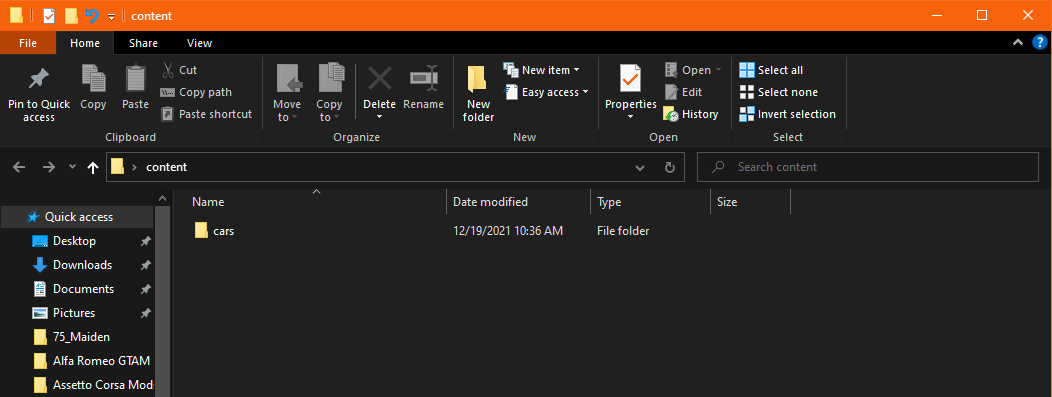Open the Copy to menu

(x=329, y=93)
